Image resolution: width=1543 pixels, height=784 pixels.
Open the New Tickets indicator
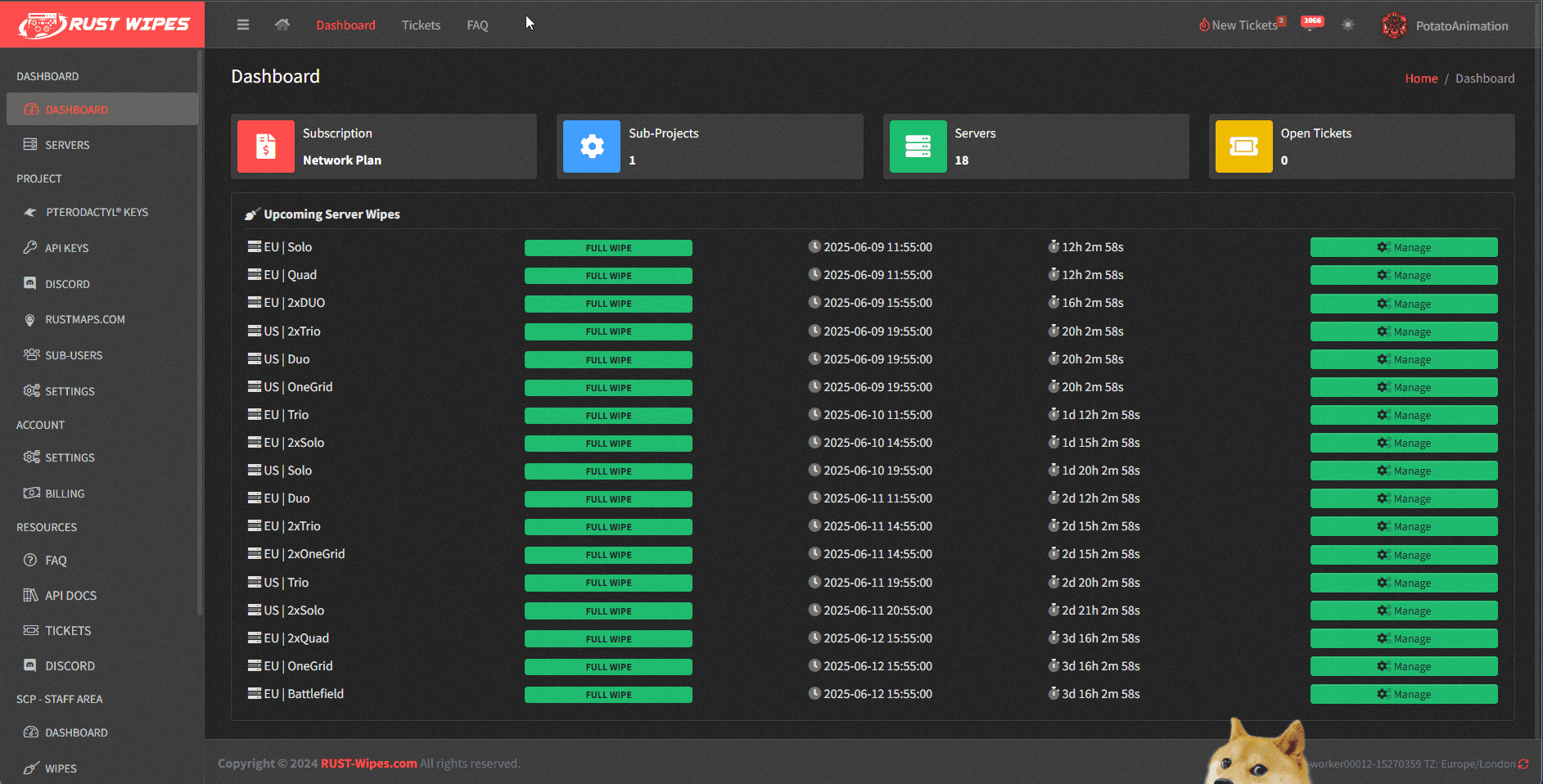tap(1243, 25)
